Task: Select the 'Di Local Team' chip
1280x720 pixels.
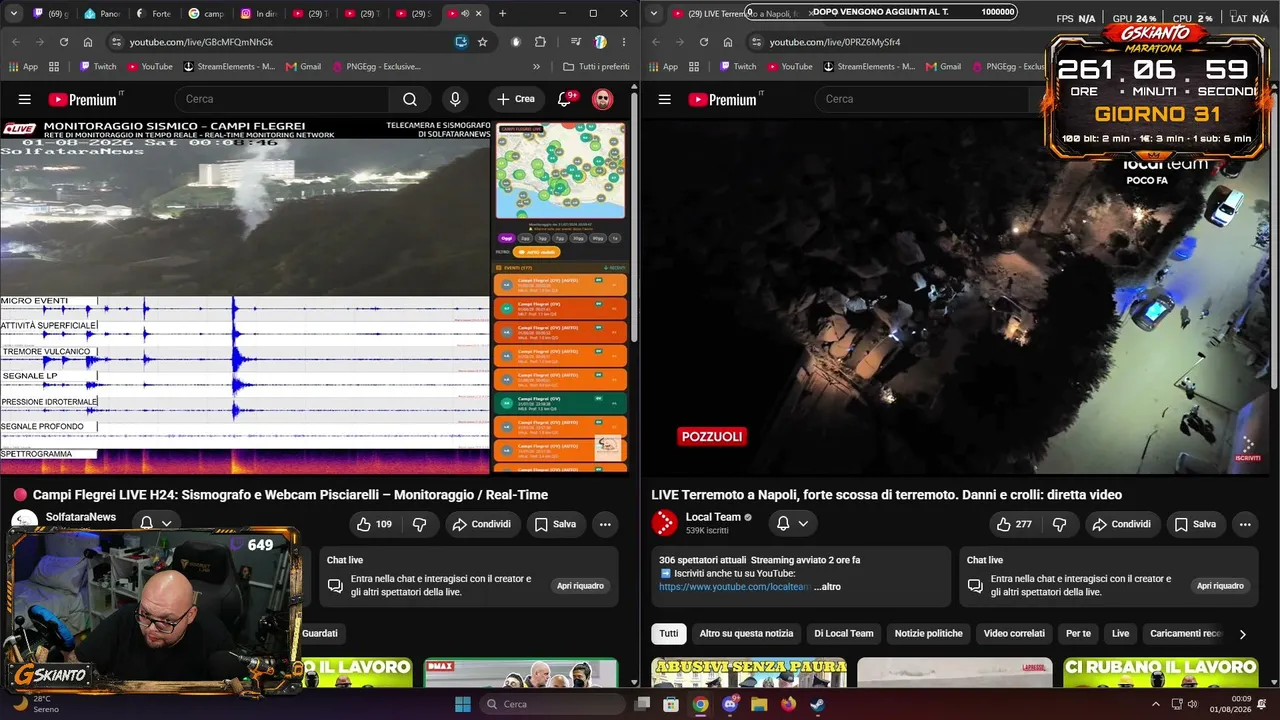Action: tap(844, 634)
